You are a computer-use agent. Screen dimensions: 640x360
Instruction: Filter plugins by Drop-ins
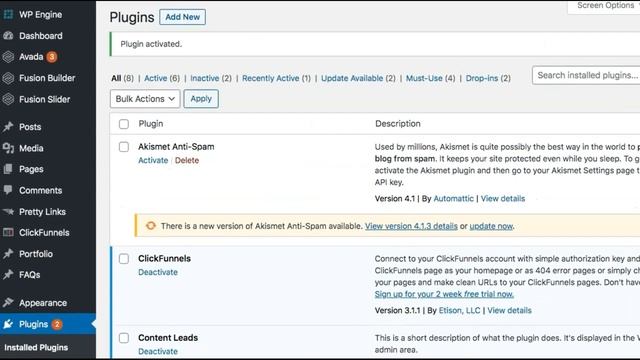[482, 78]
